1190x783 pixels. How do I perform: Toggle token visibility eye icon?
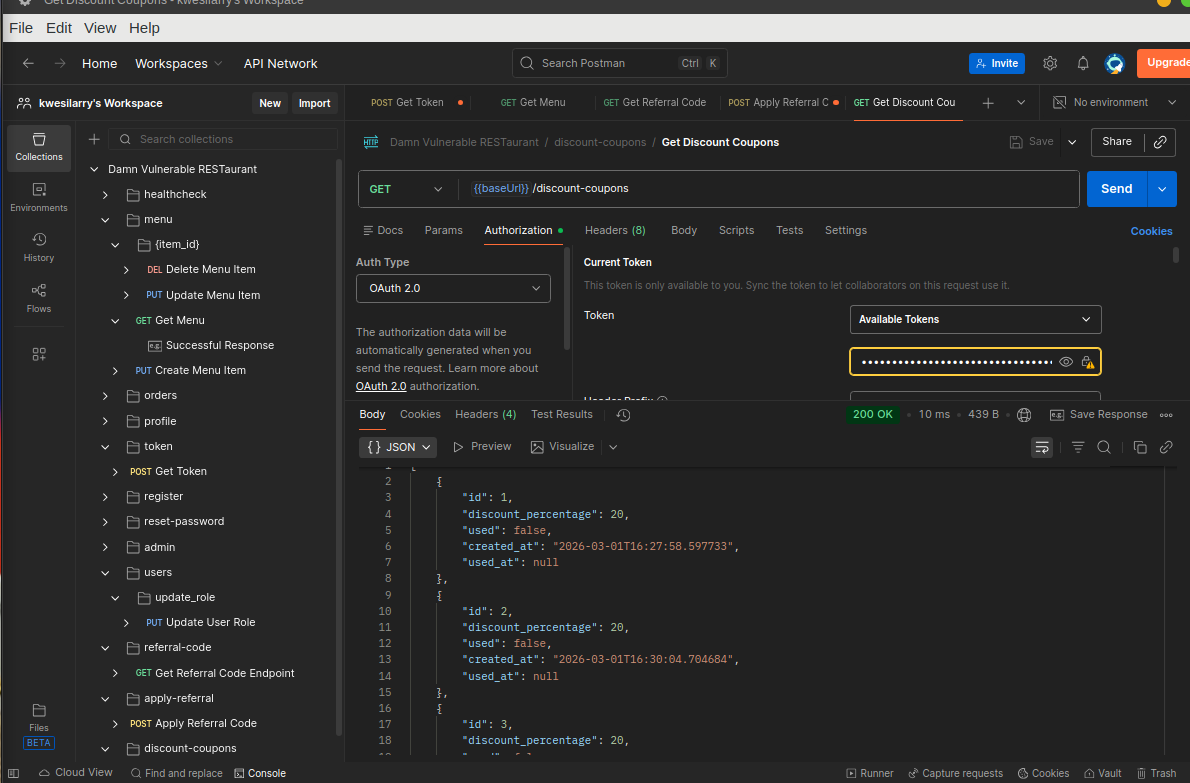pos(1066,362)
